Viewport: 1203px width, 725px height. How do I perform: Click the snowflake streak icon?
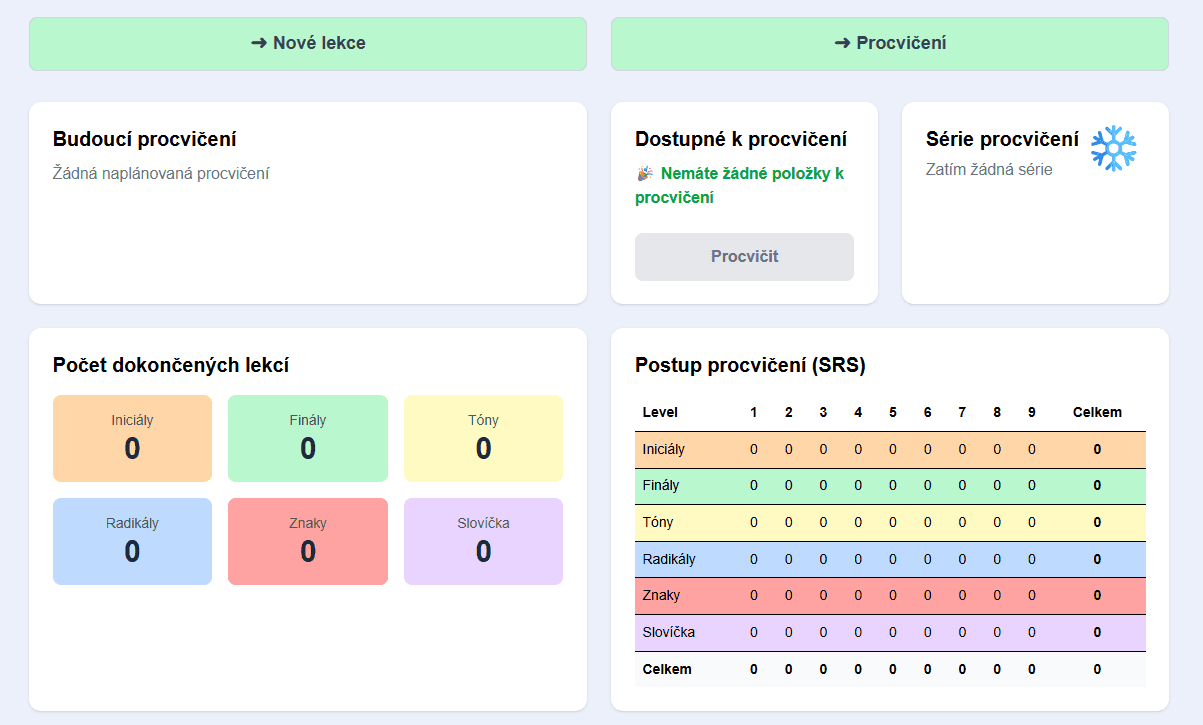[1113, 148]
